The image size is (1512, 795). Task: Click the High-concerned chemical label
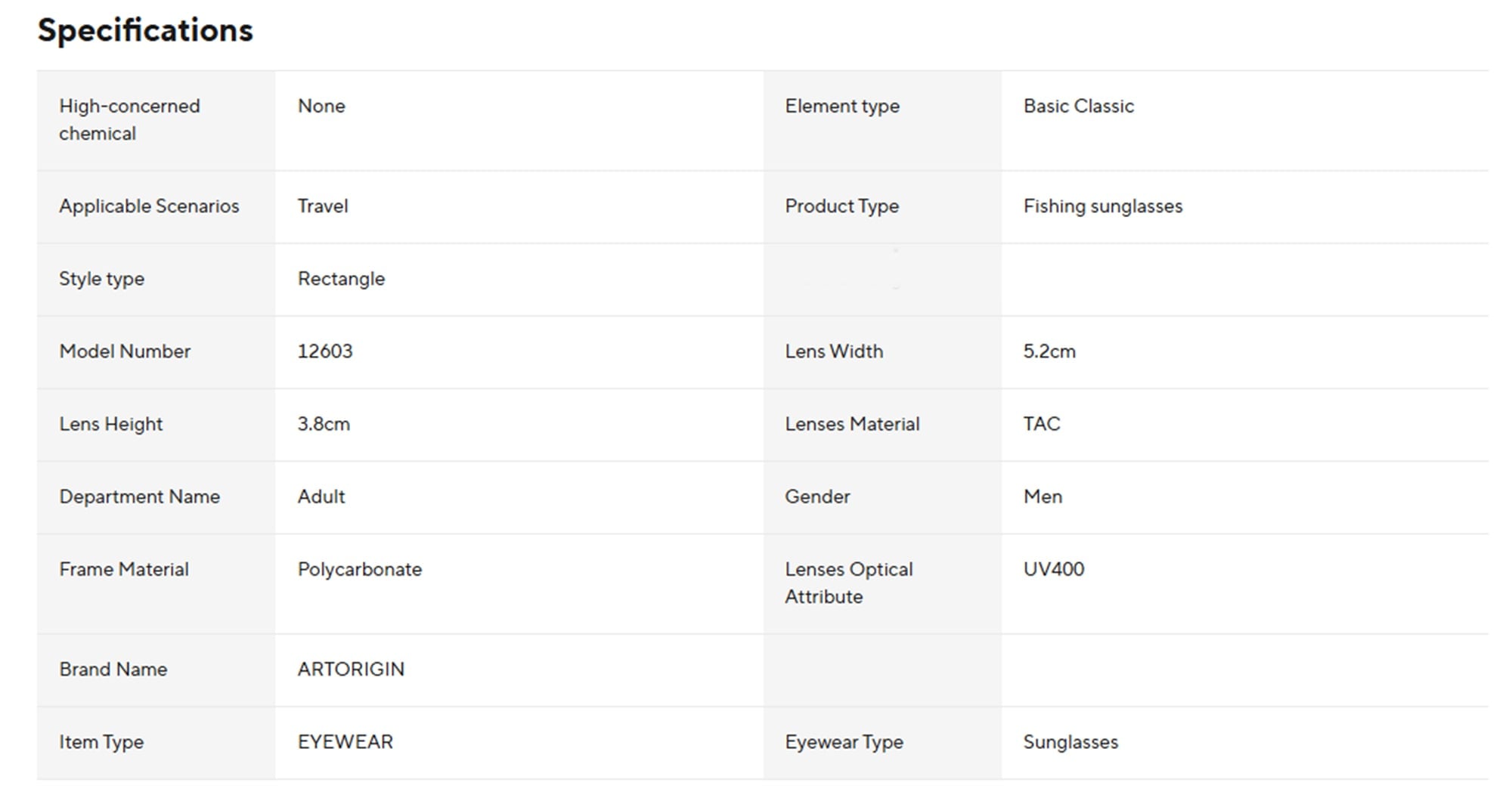[129, 119]
